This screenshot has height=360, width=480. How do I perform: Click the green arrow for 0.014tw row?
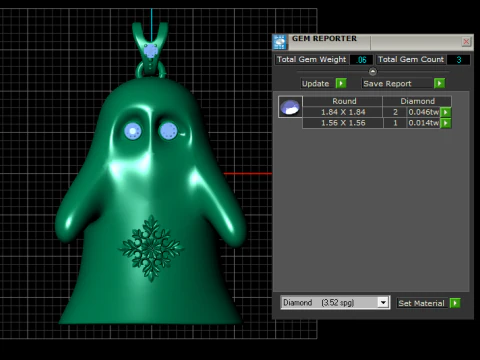click(x=446, y=123)
